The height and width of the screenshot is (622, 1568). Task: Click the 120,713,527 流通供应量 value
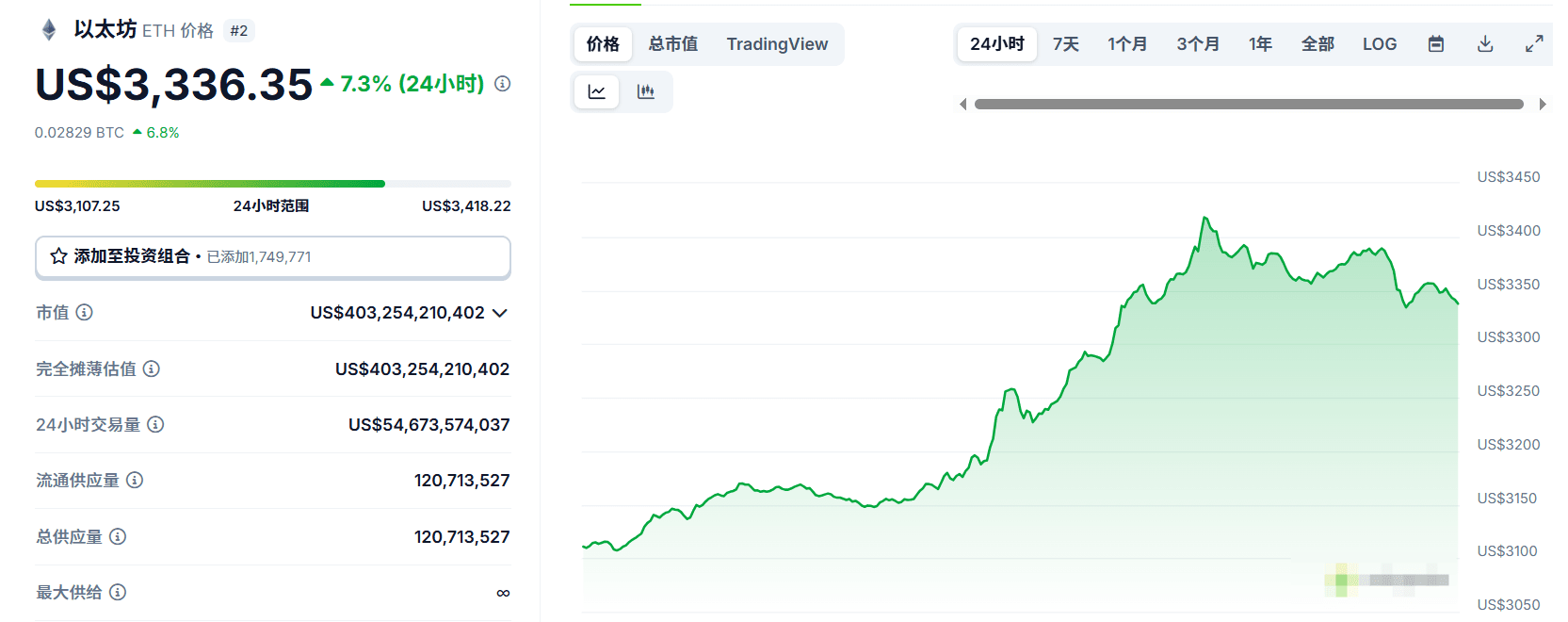pos(461,481)
